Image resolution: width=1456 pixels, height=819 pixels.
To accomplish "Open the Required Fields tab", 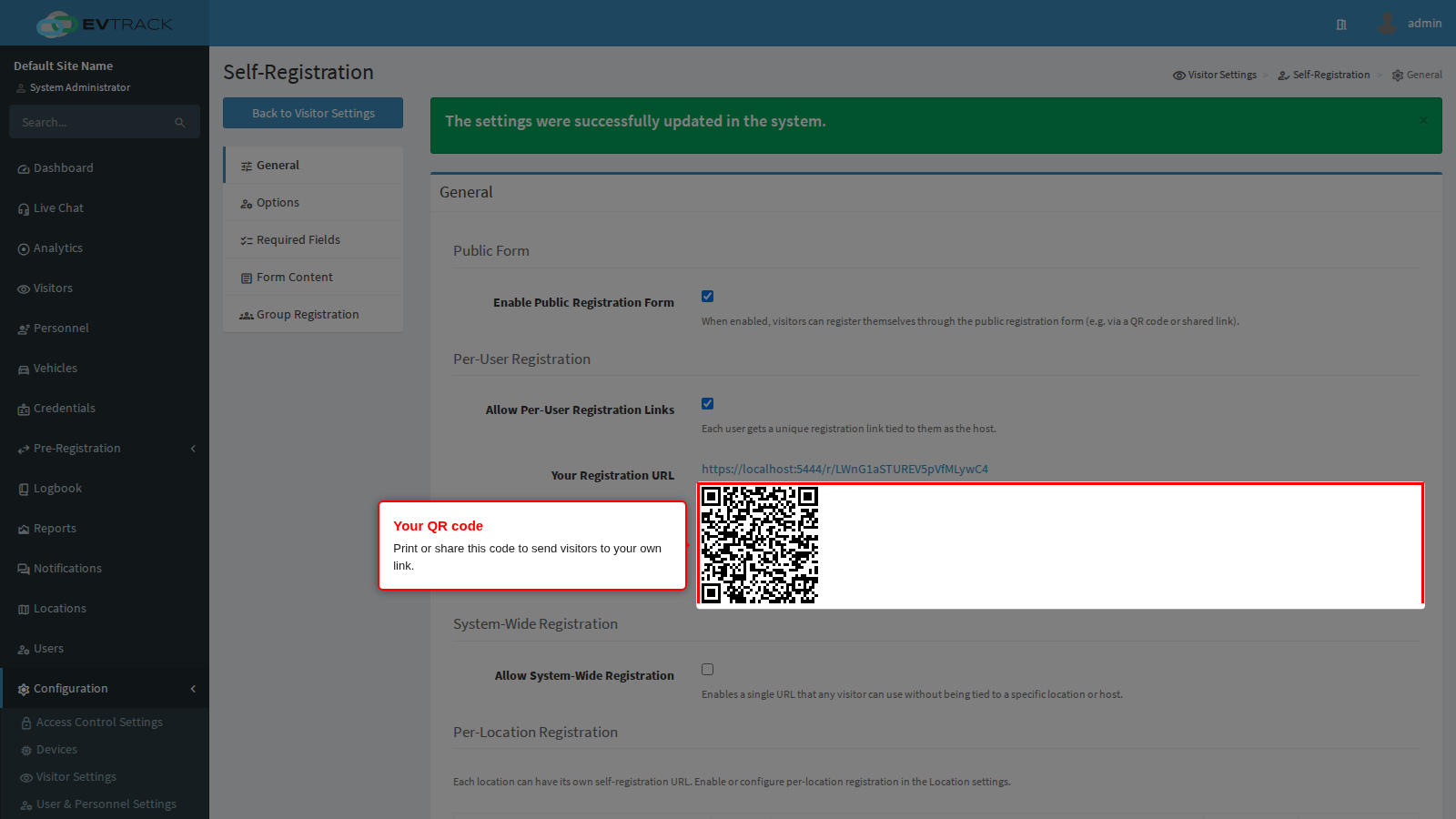I will click(313, 240).
